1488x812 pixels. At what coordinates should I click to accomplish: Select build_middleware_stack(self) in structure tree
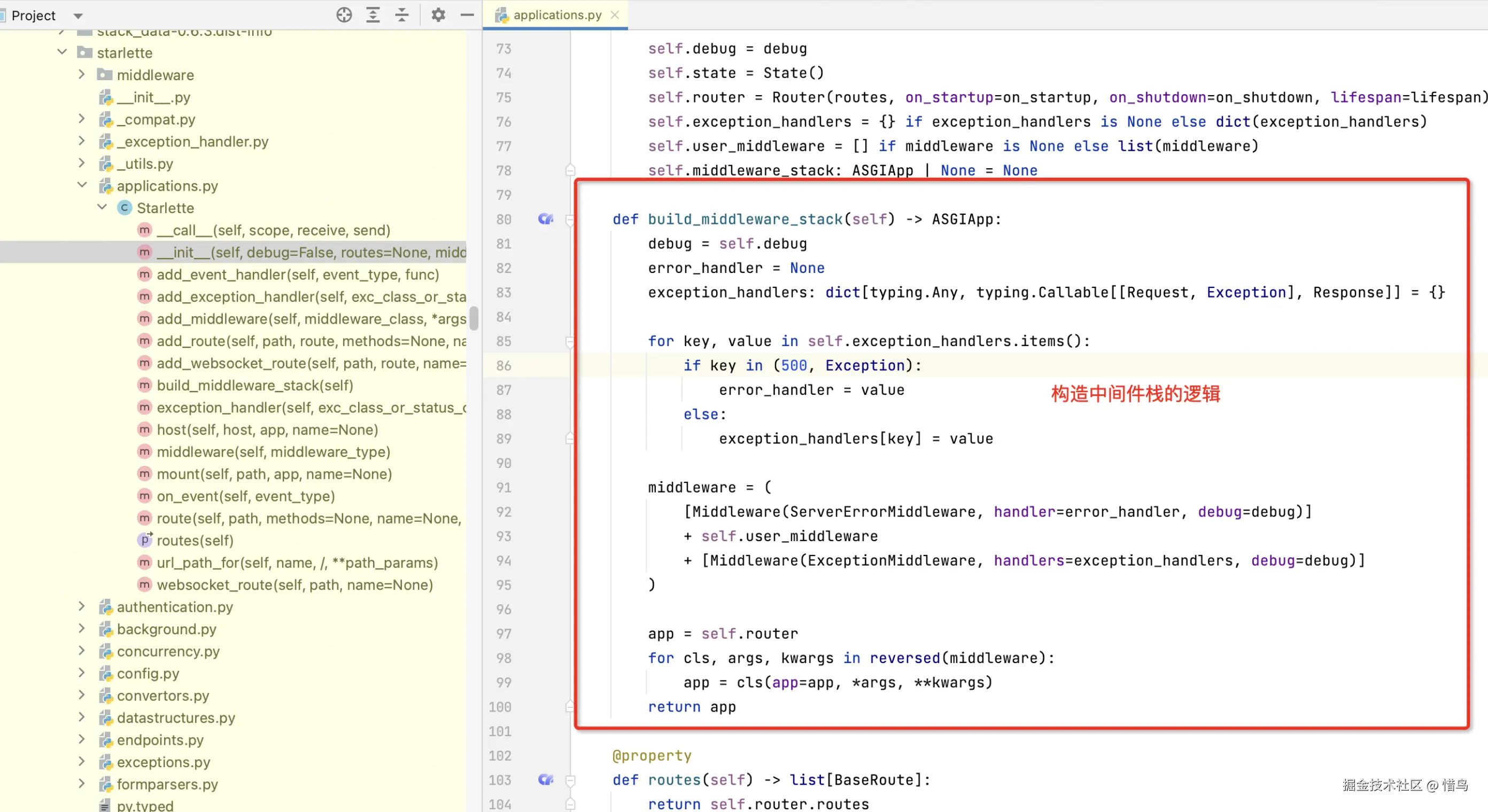255,385
